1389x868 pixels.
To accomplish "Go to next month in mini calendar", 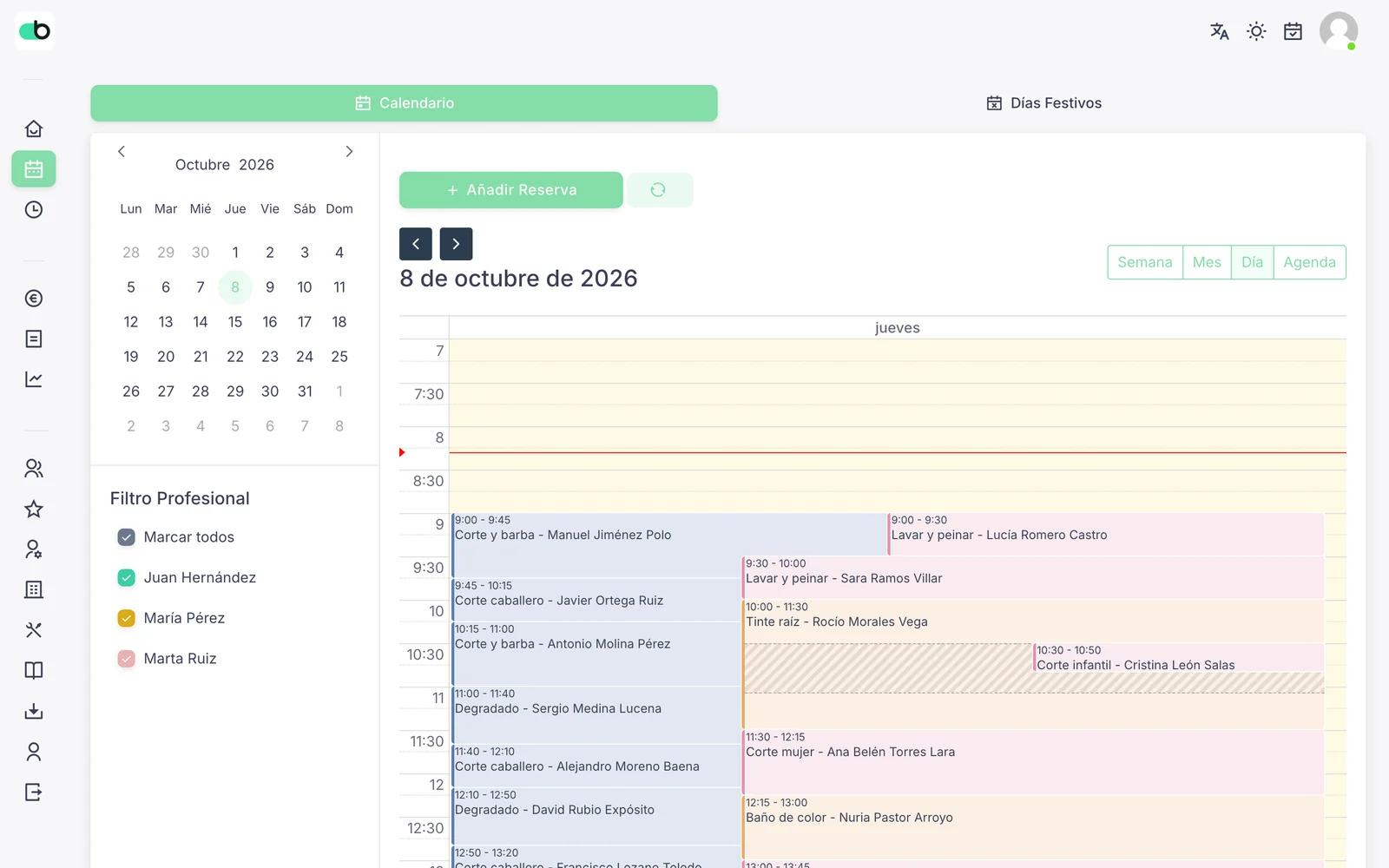I will 349,151.
